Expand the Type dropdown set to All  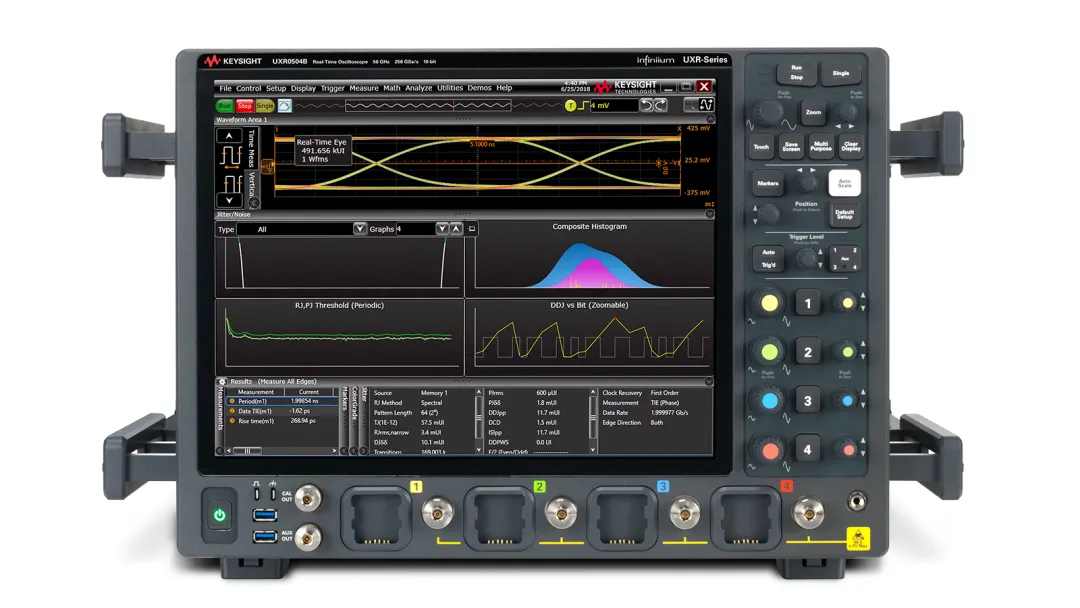(x=360, y=229)
